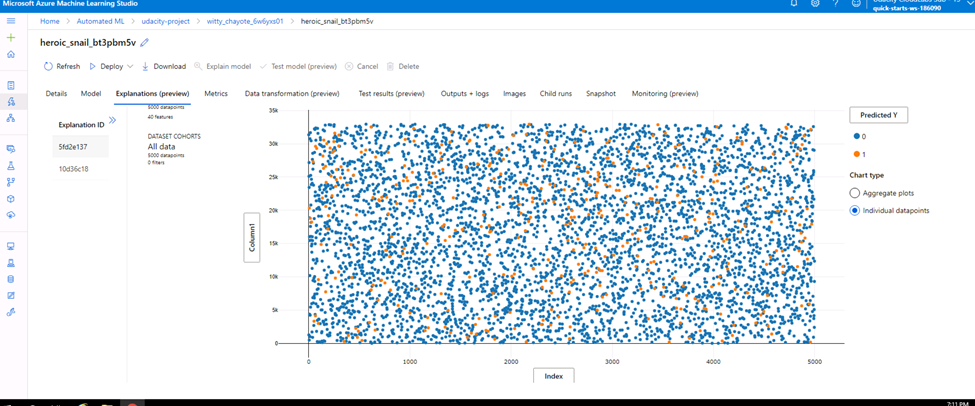Click orange legend dot for class 1
The height and width of the screenshot is (406, 975).
[857, 153]
